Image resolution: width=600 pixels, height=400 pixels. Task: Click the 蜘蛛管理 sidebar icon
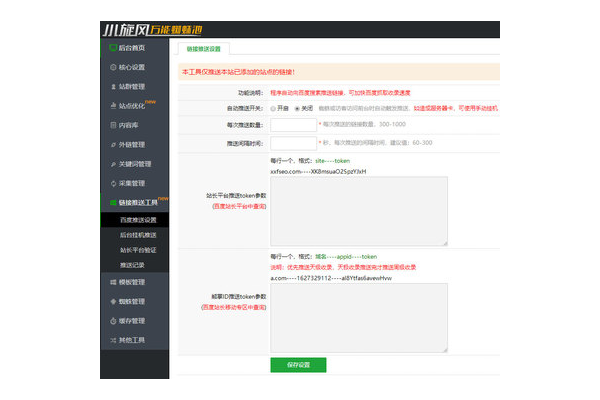[112, 301]
